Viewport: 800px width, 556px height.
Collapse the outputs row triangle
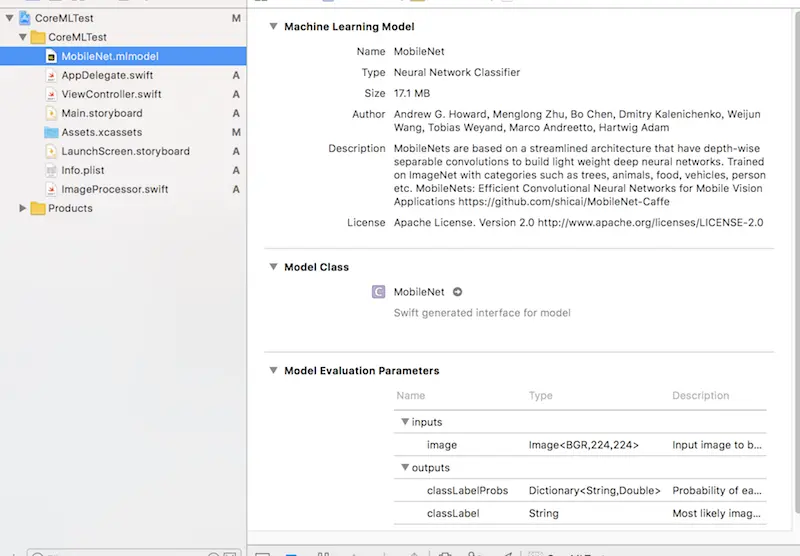(x=405, y=467)
